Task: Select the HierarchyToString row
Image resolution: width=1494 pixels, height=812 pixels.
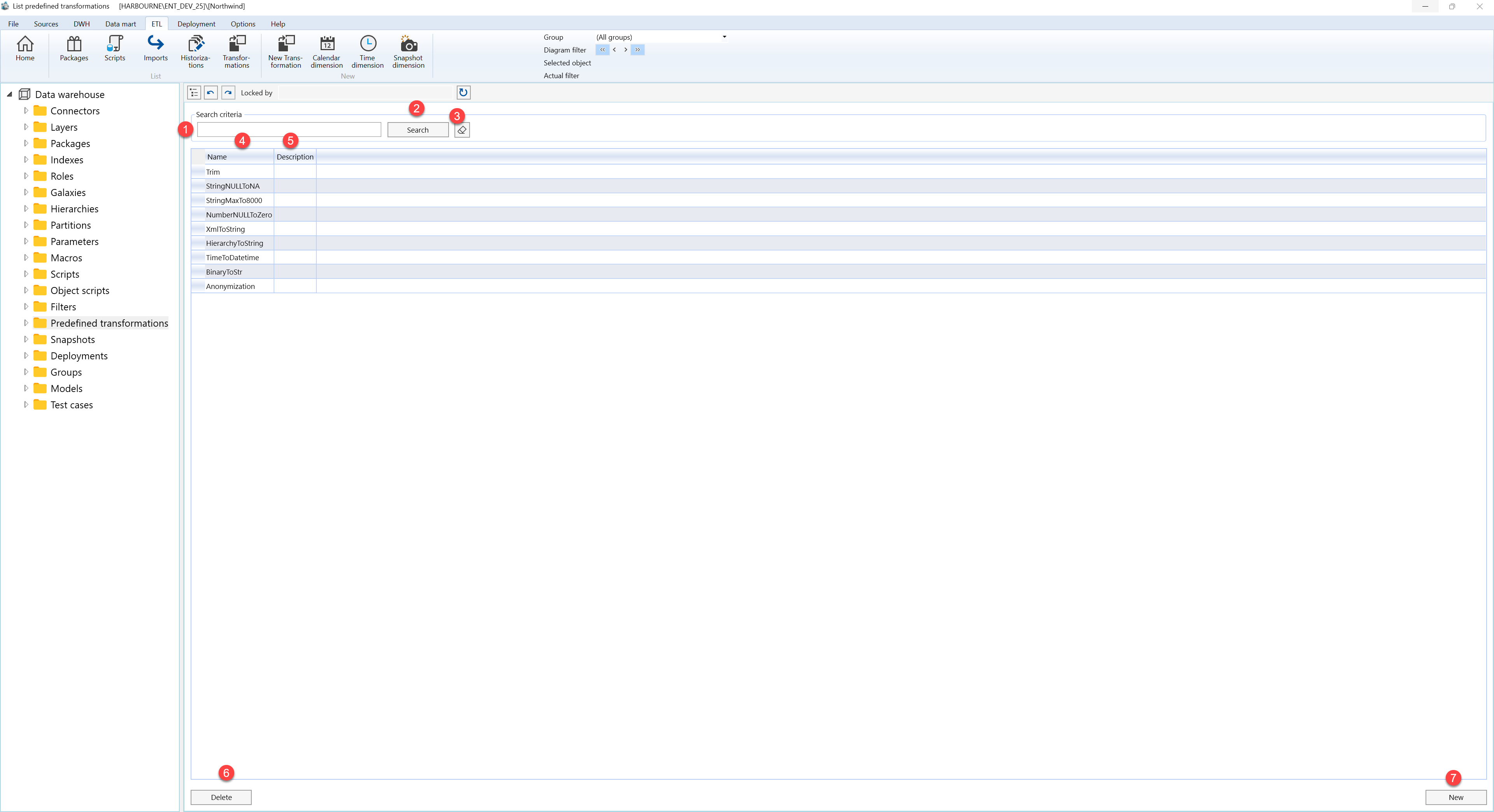Action: coord(838,243)
